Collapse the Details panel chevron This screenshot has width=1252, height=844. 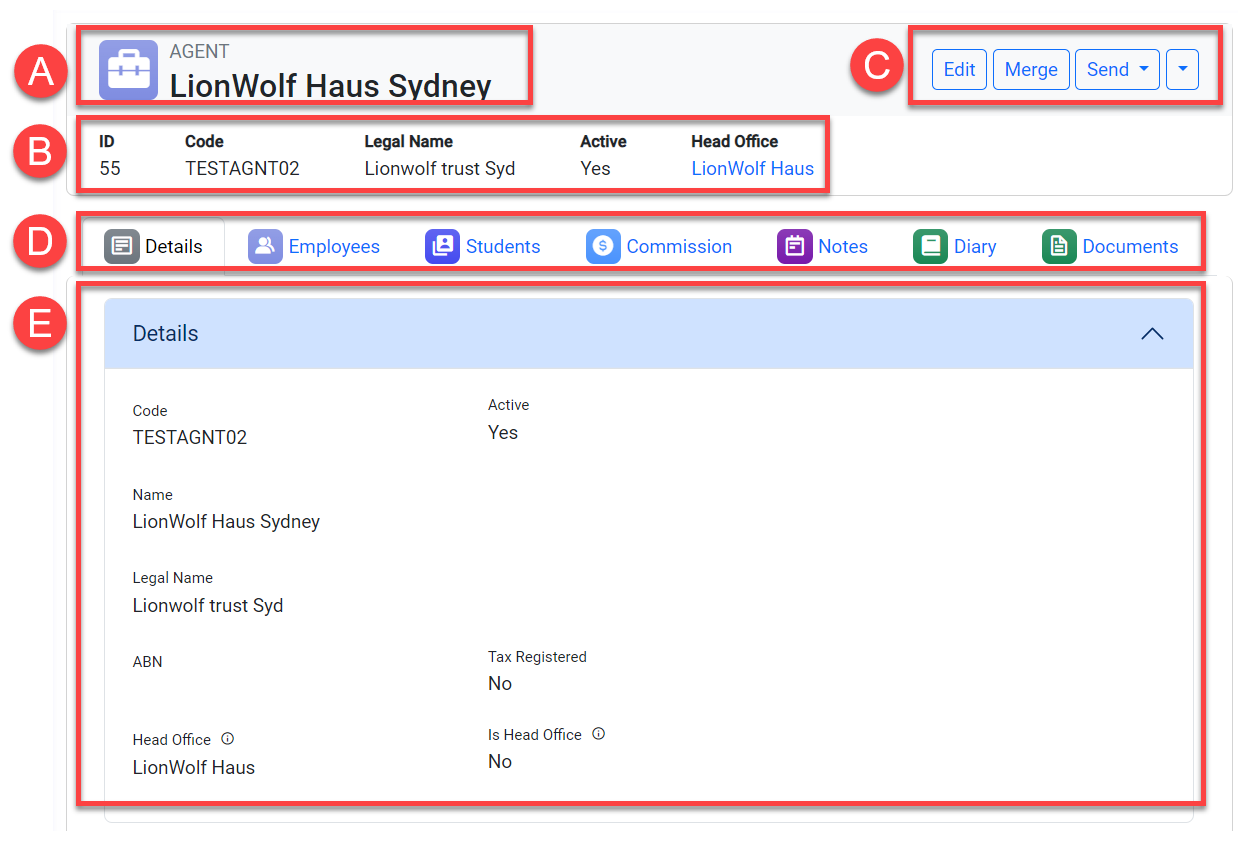click(x=1152, y=334)
